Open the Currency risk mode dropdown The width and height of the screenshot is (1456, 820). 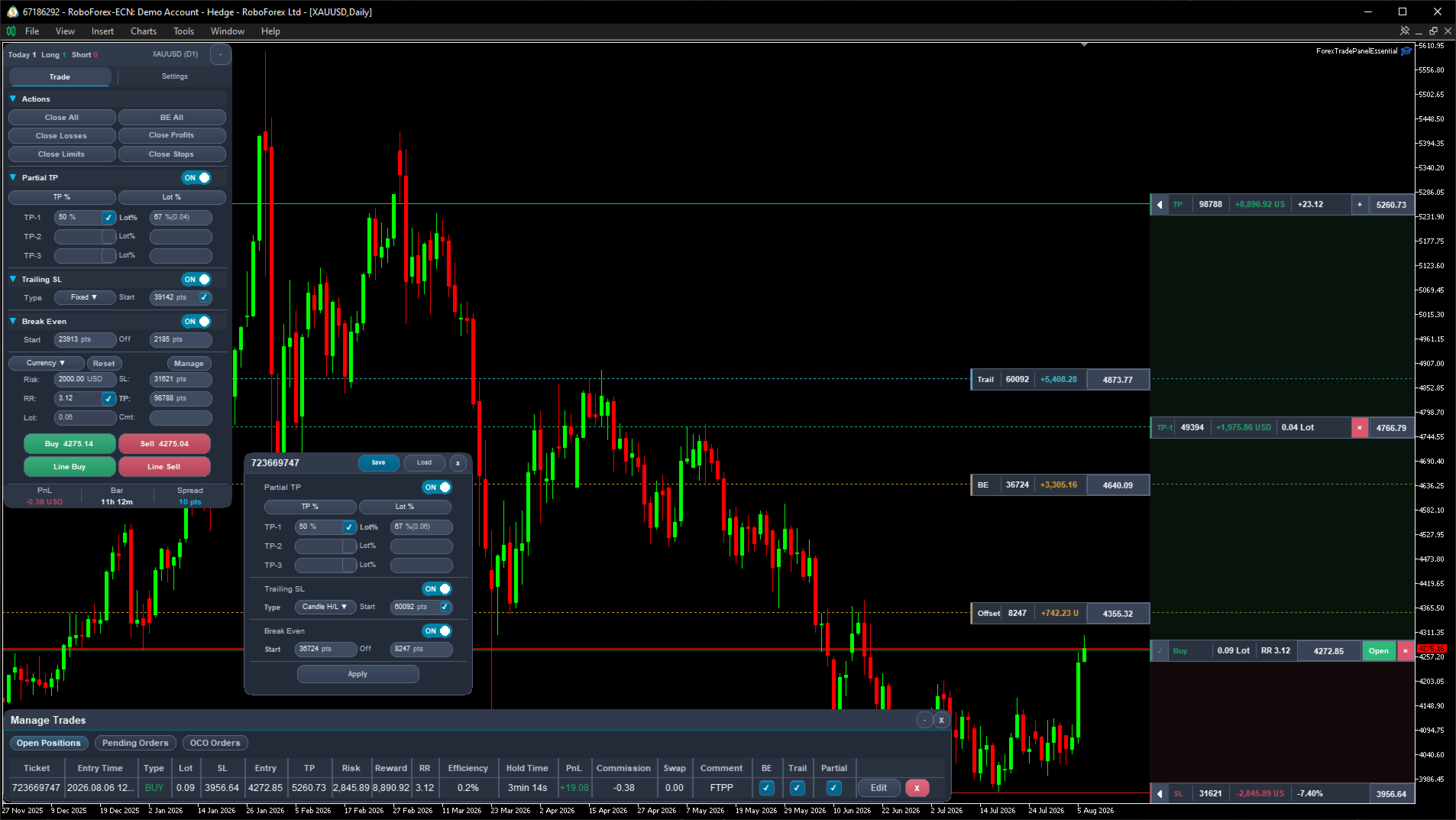click(x=46, y=364)
